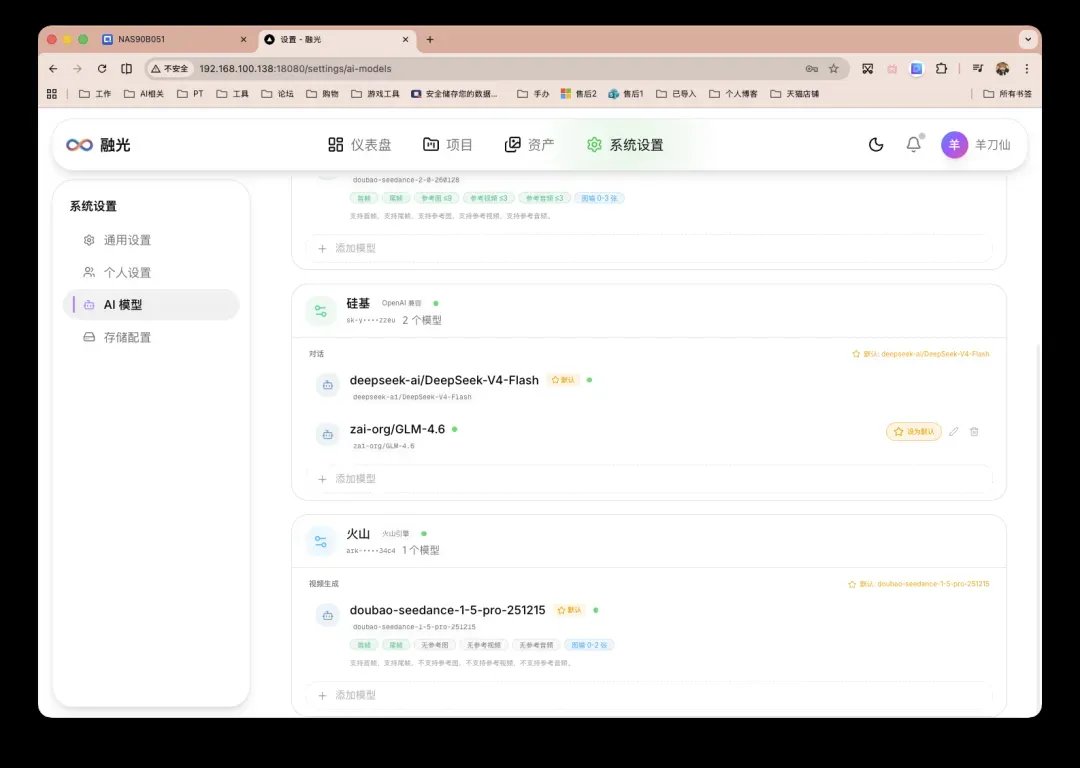Viewport: 1080px width, 768px height.
Task: Go to the 项目 projects tab
Action: click(448, 145)
